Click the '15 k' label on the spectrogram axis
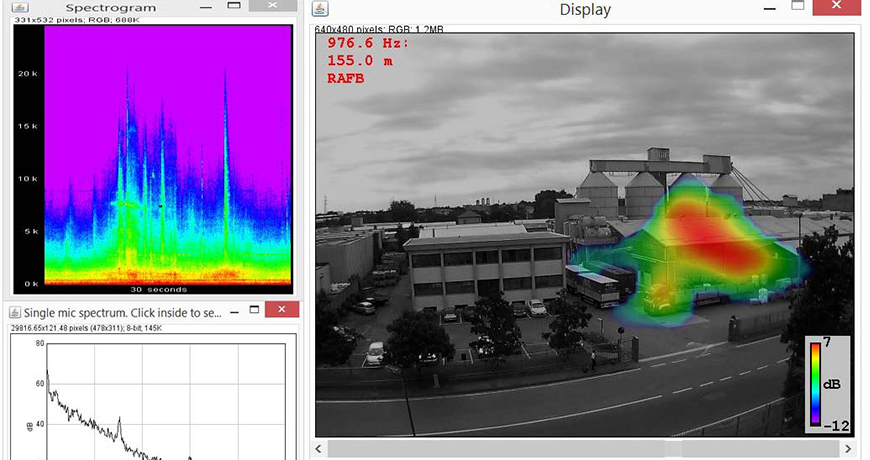 click(28, 127)
